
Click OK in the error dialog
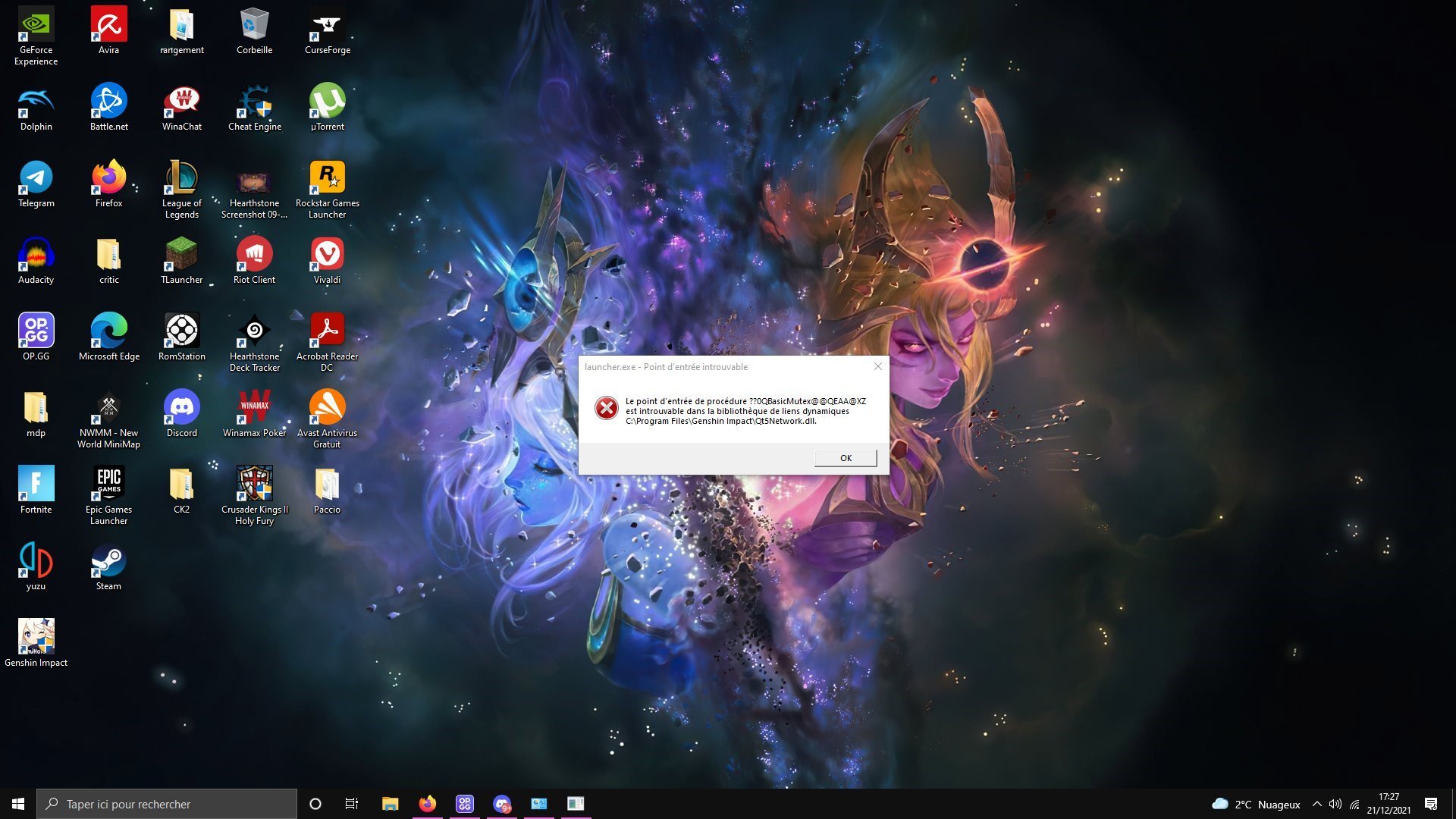coord(846,458)
